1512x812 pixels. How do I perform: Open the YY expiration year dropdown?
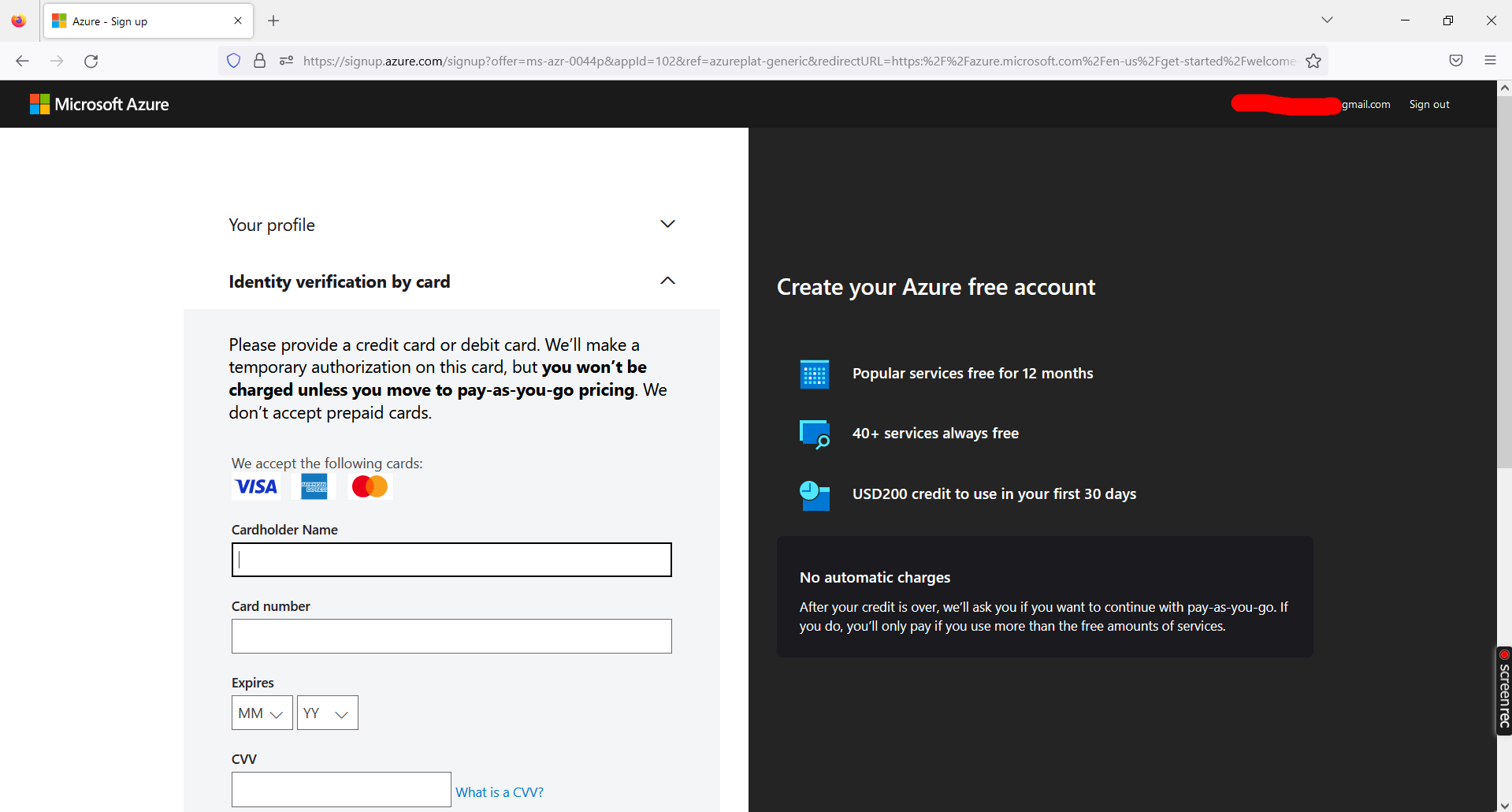click(x=327, y=712)
